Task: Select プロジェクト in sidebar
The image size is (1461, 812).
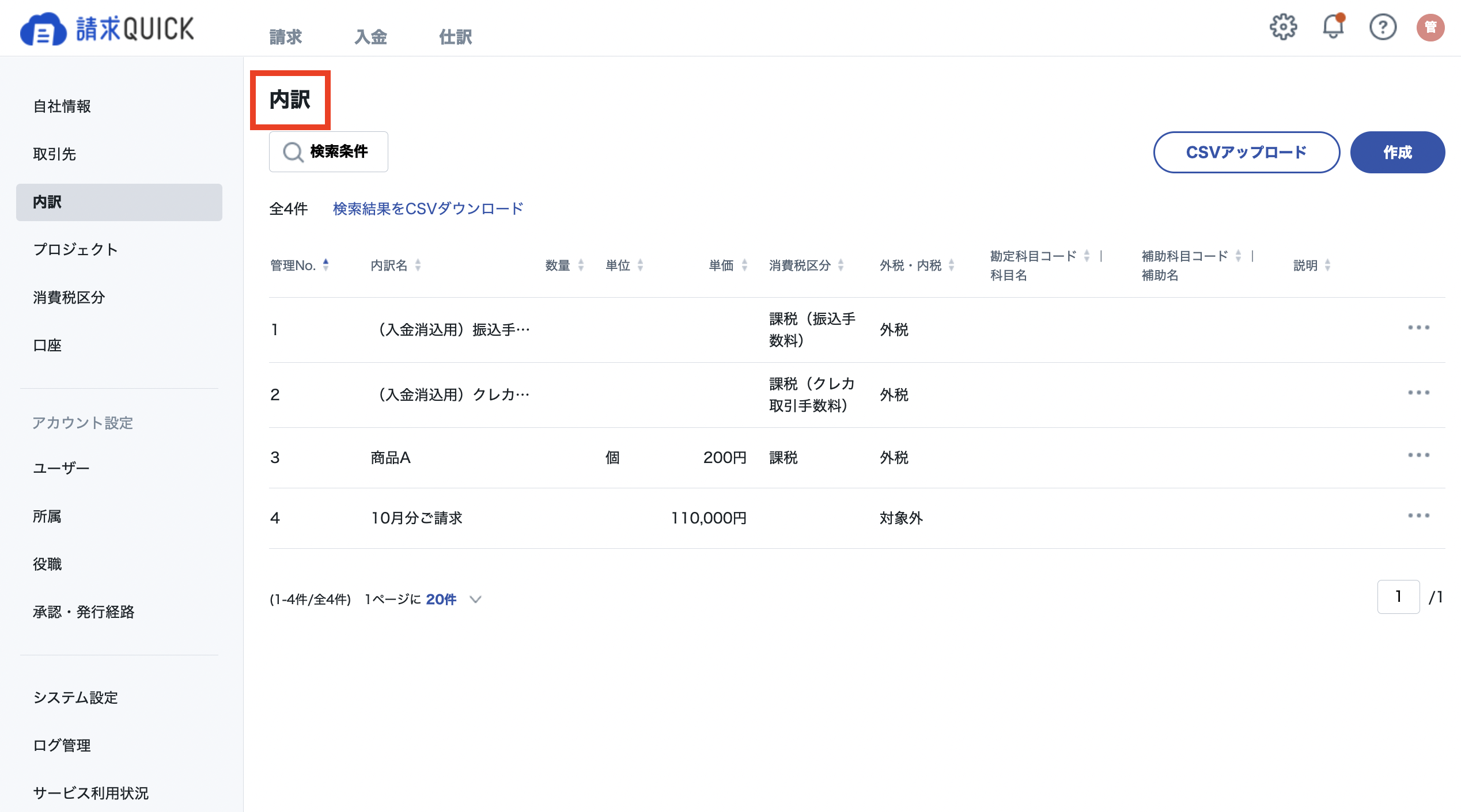Action: click(119, 250)
